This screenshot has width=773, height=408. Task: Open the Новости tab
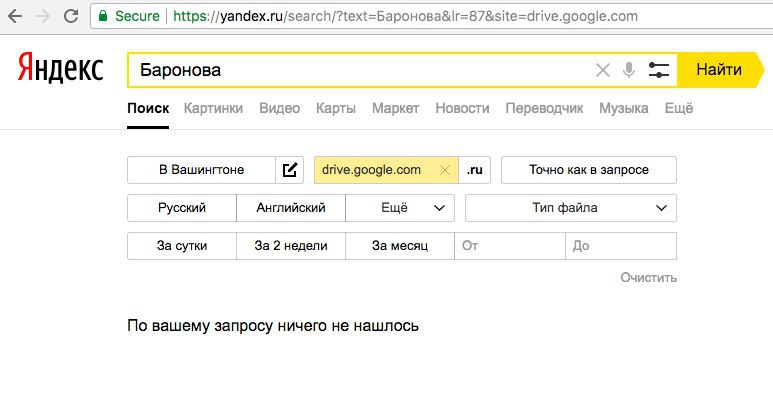click(x=462, y=108)
